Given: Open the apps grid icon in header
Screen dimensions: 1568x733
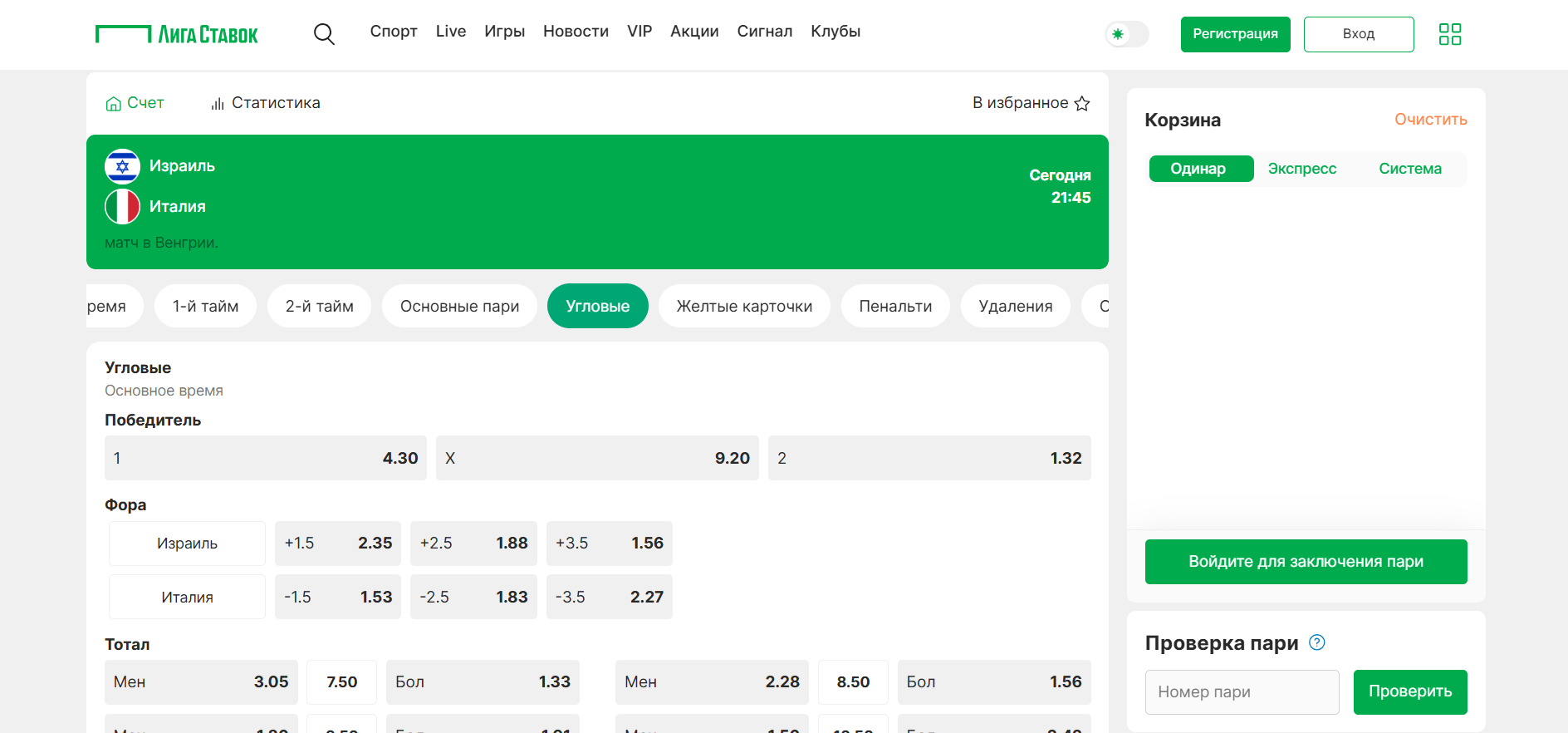Looking at the screenshot, I should (x=1449, y=34).
